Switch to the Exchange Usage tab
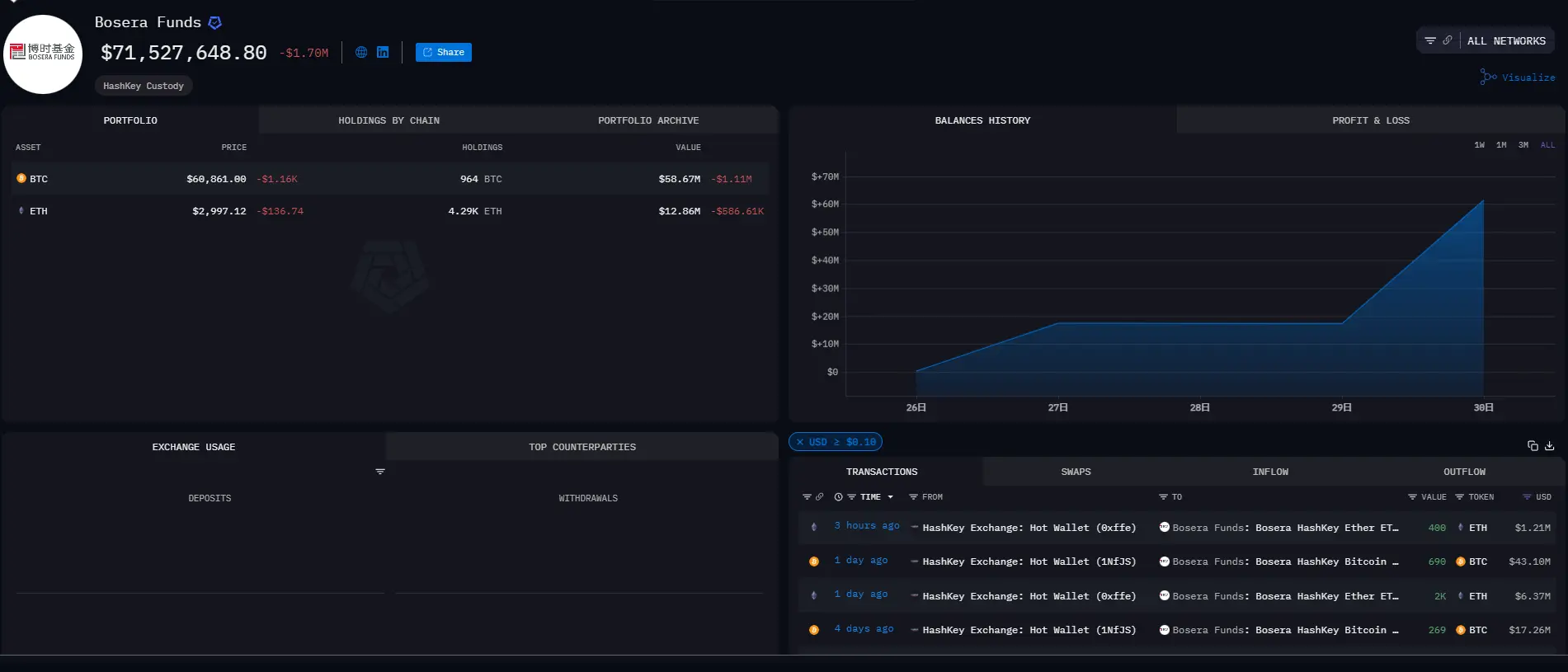The image size is (1568, 672). coord(194,447)
